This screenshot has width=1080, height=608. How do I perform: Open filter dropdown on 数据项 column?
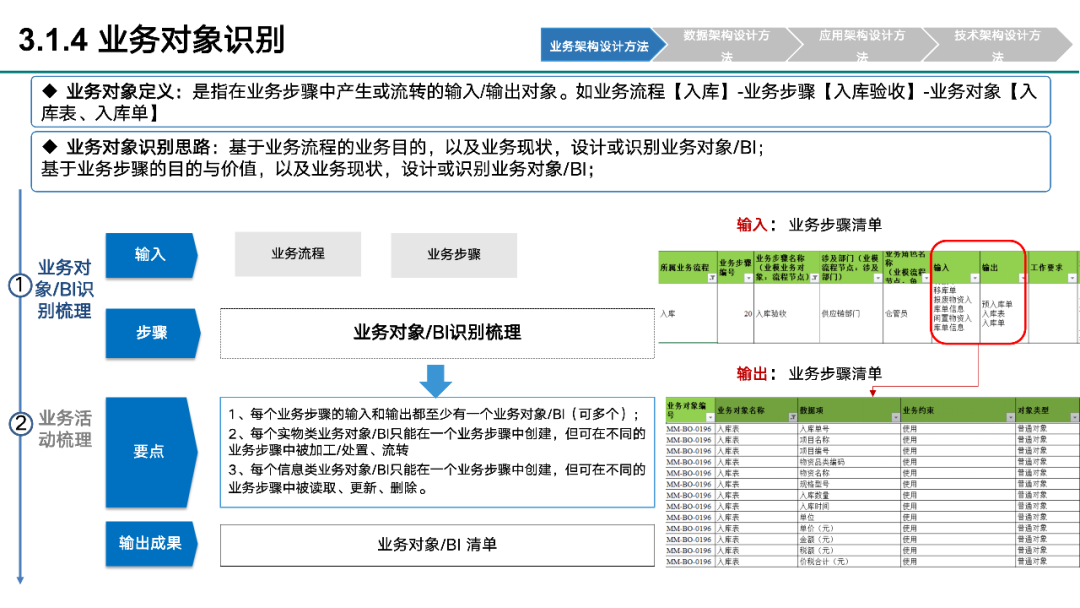(x=895, y=417)
